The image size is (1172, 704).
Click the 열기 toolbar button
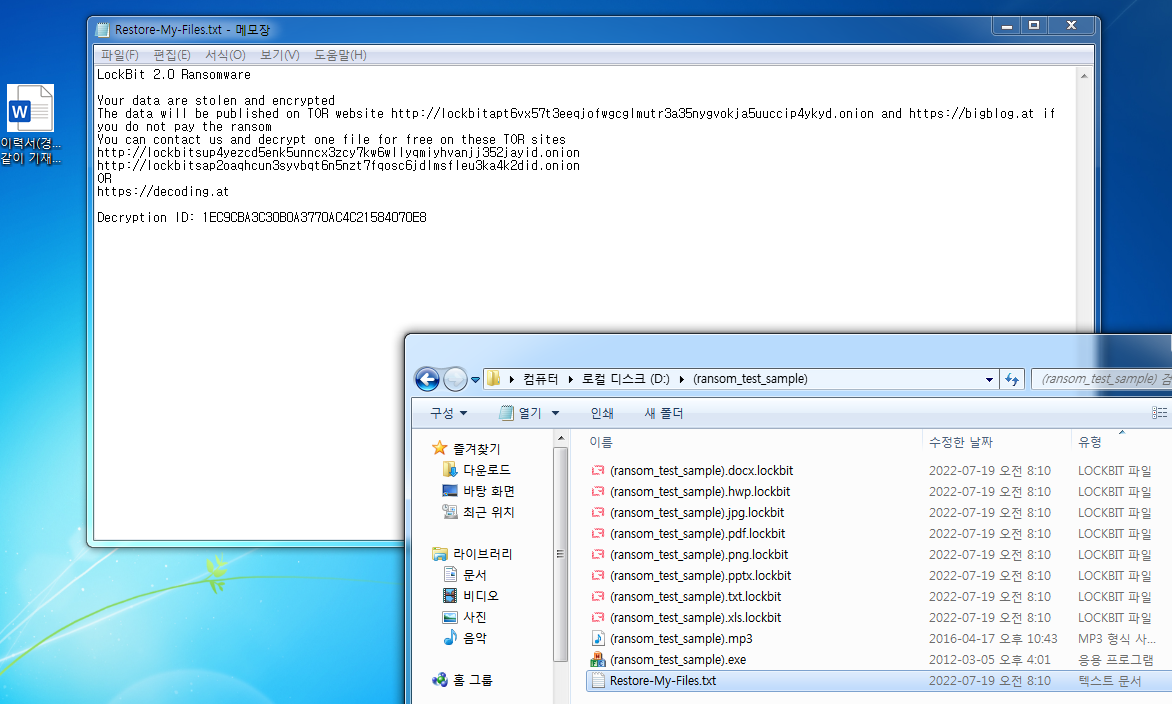click(520, 413)
